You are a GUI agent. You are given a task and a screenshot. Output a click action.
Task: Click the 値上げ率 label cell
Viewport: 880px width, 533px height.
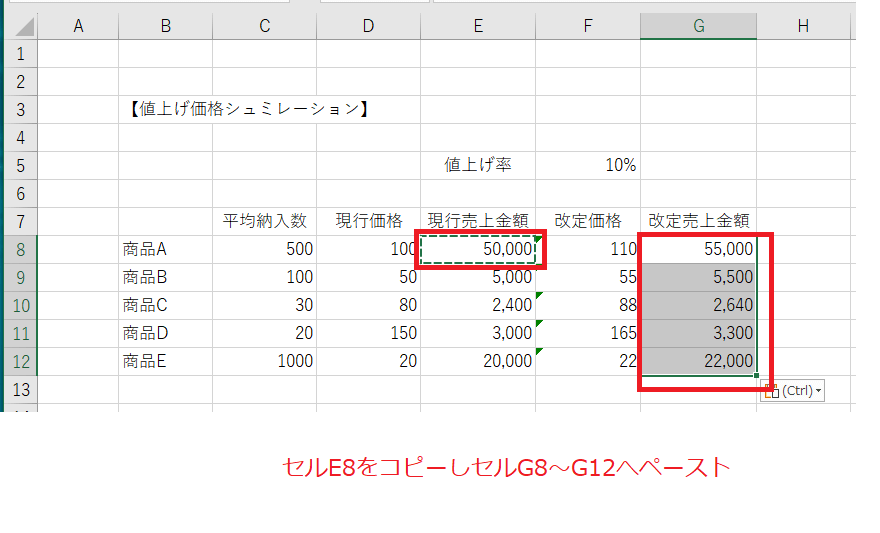click(x=478, y=166)
